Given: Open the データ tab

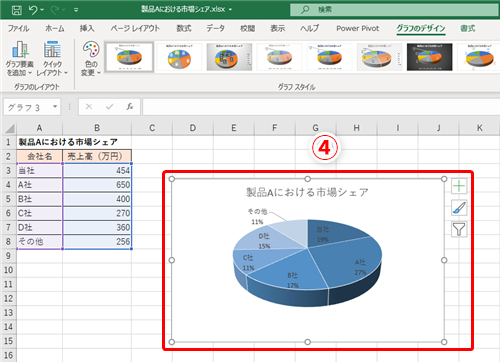Looking at the screenshot, I should coord(215,29).
